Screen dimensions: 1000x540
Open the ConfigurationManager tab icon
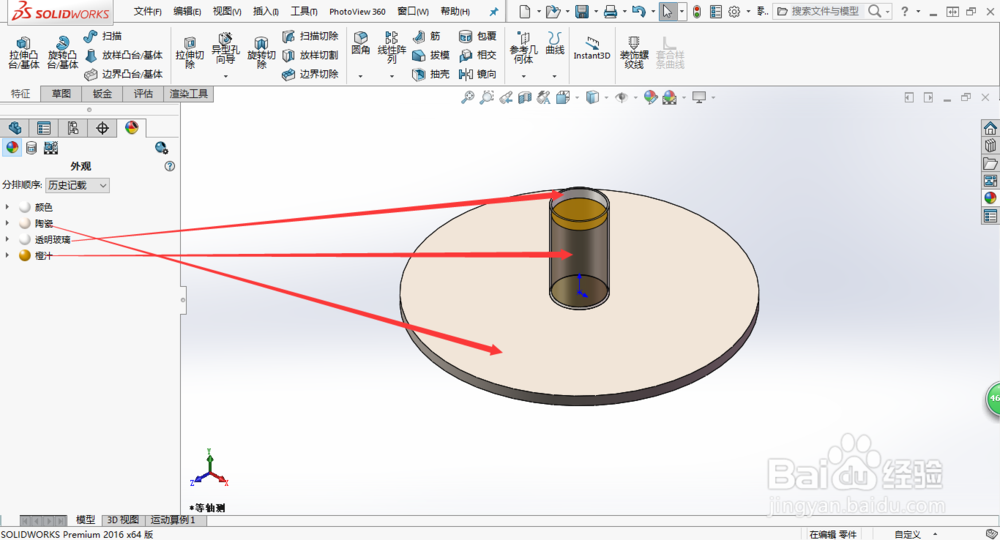pos(73,128)
